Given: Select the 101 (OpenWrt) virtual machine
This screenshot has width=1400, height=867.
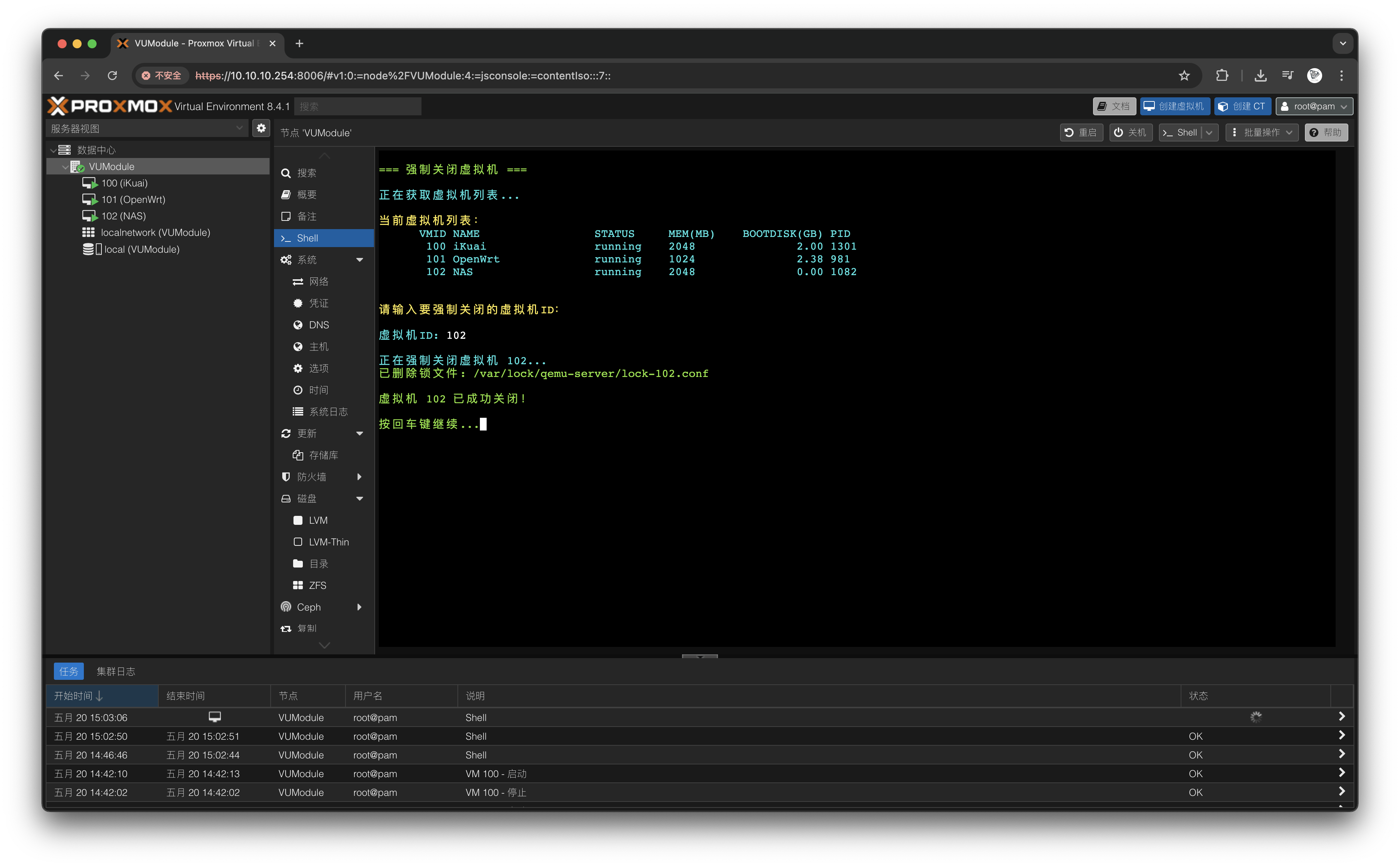Looking at the screenshot, I should pos(133,200).
